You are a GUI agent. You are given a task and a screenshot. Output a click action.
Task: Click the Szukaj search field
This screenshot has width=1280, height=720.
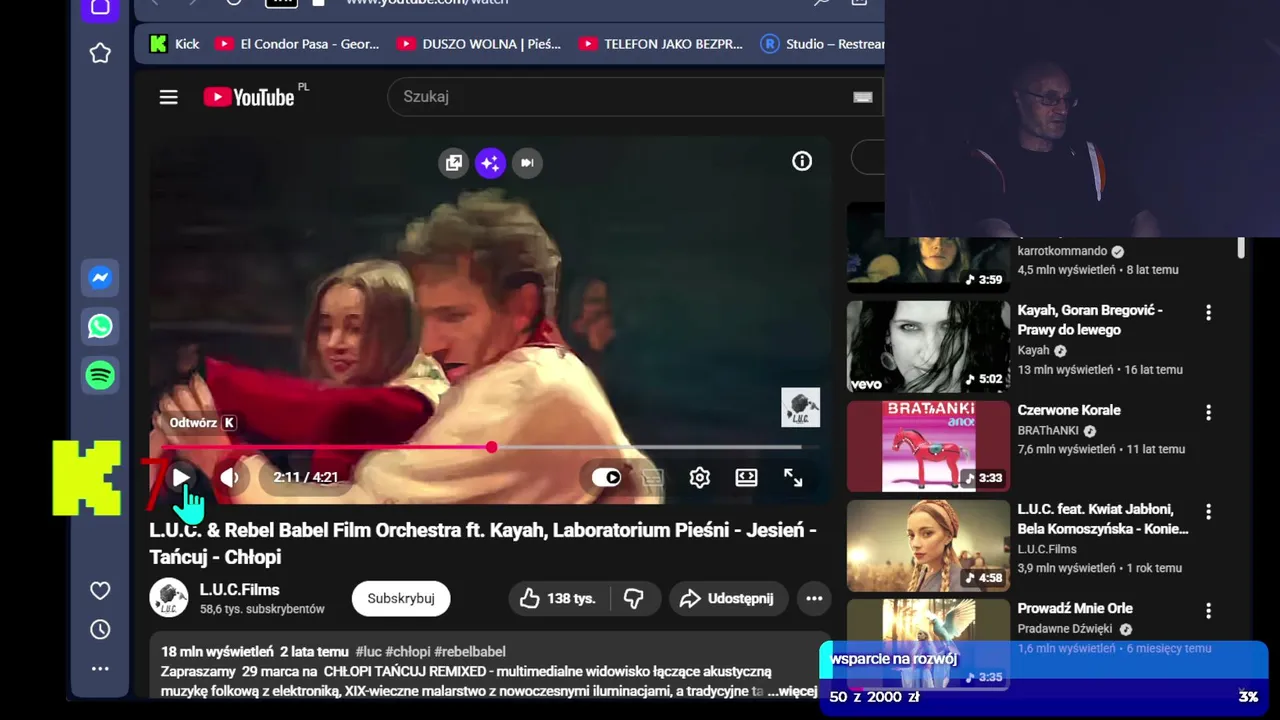(x=635, y=97)
